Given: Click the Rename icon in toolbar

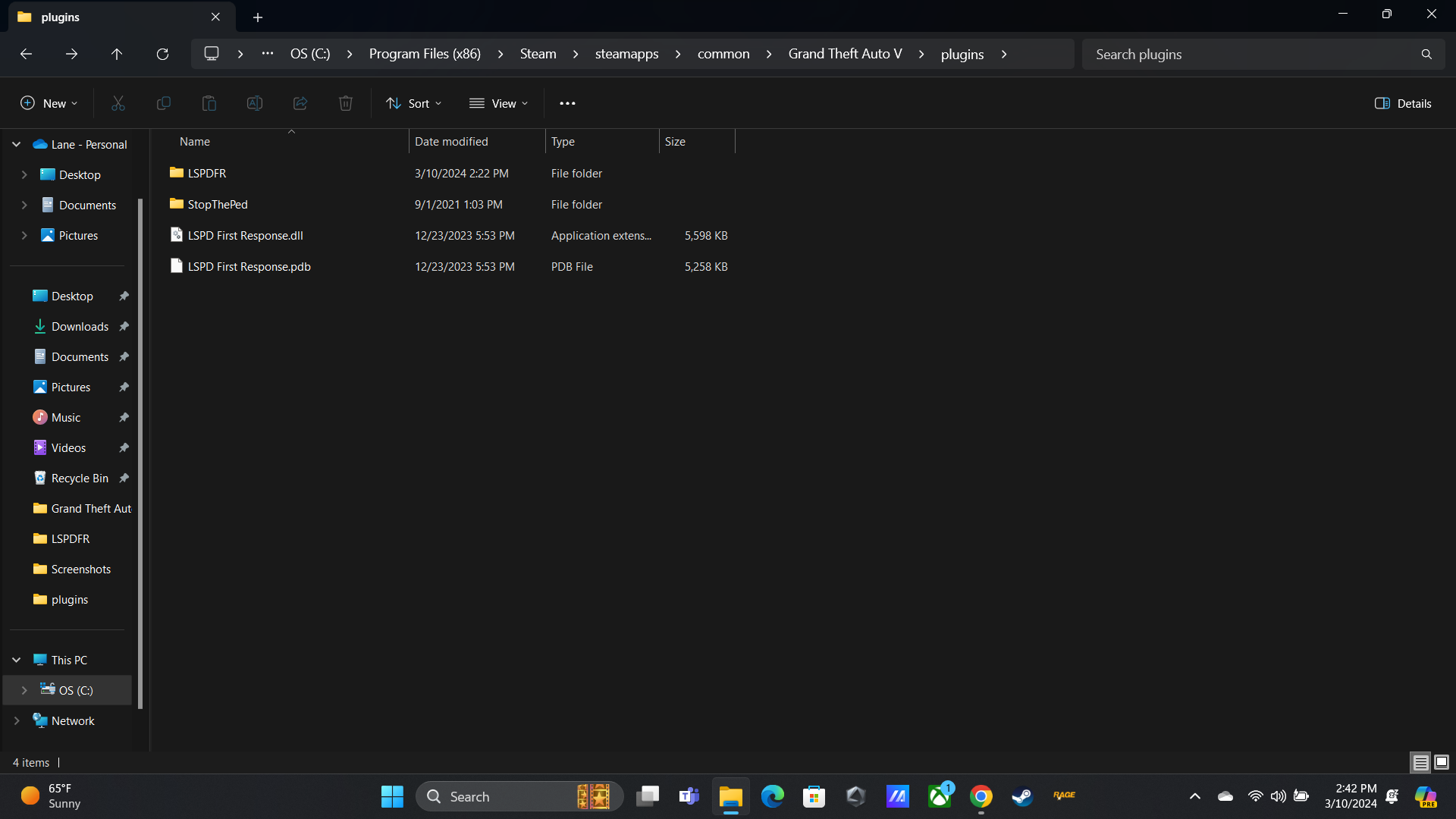Looking at the screenshot, I should tap(255, 103).
